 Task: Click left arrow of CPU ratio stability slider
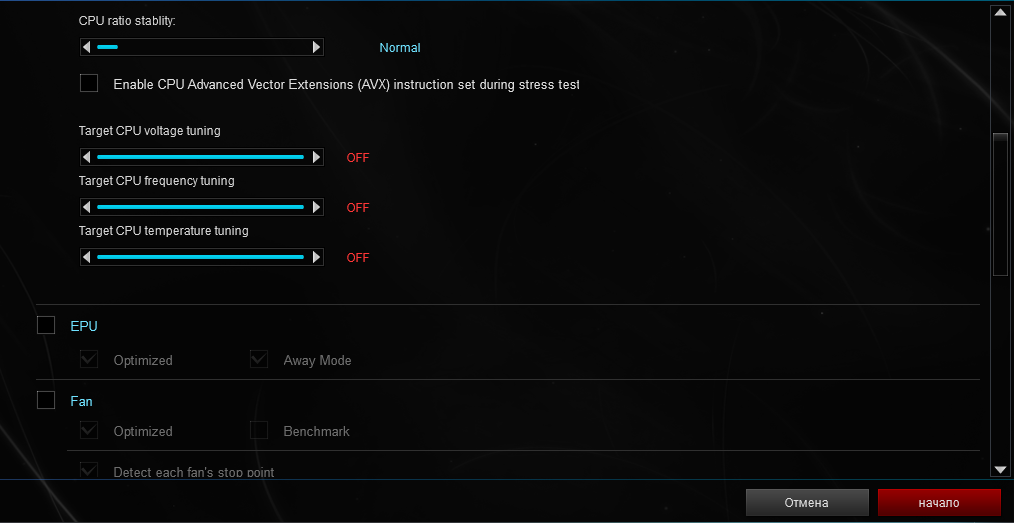(x=87, y=47)
